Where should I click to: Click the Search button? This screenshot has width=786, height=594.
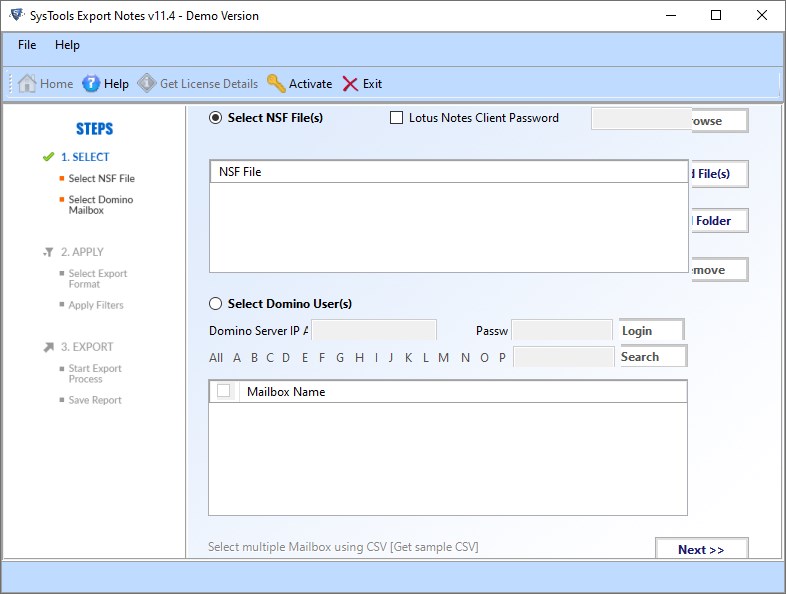point(654,356)
